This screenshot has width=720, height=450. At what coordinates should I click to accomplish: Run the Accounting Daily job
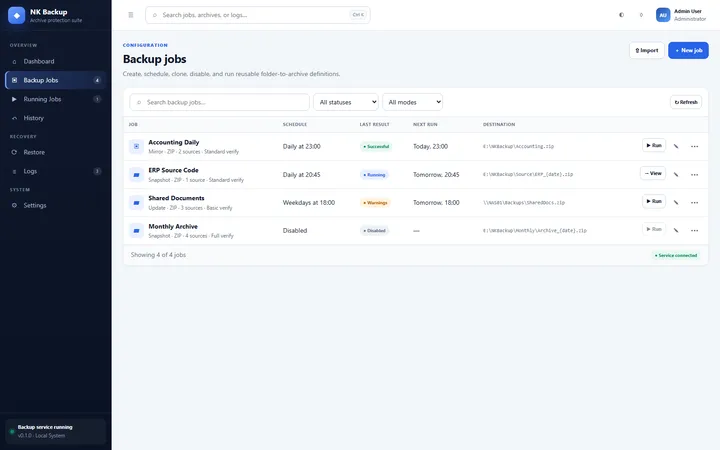653,145
